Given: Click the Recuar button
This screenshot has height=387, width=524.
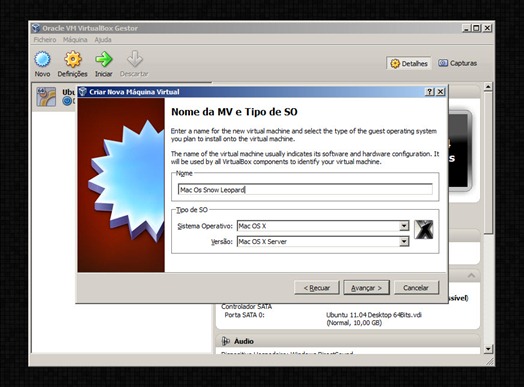Looking at the screenshot, I should tap(316, 288).
